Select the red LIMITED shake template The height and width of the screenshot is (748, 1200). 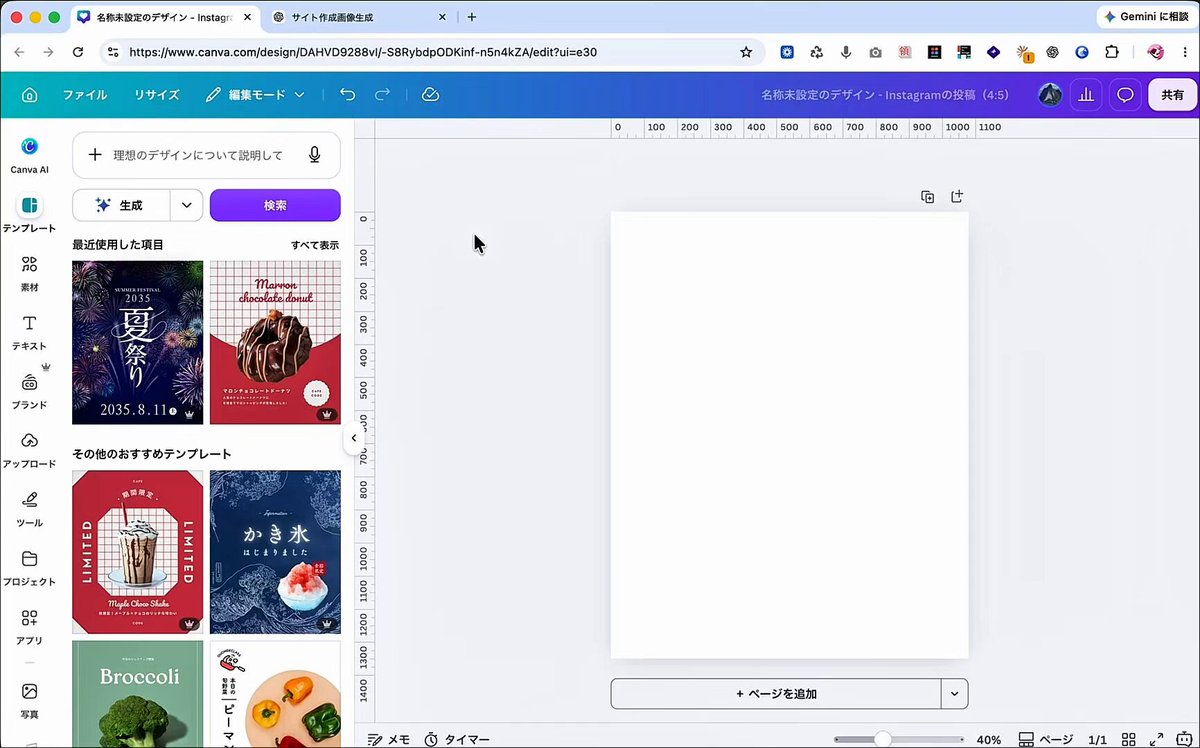tap(138, 552)
